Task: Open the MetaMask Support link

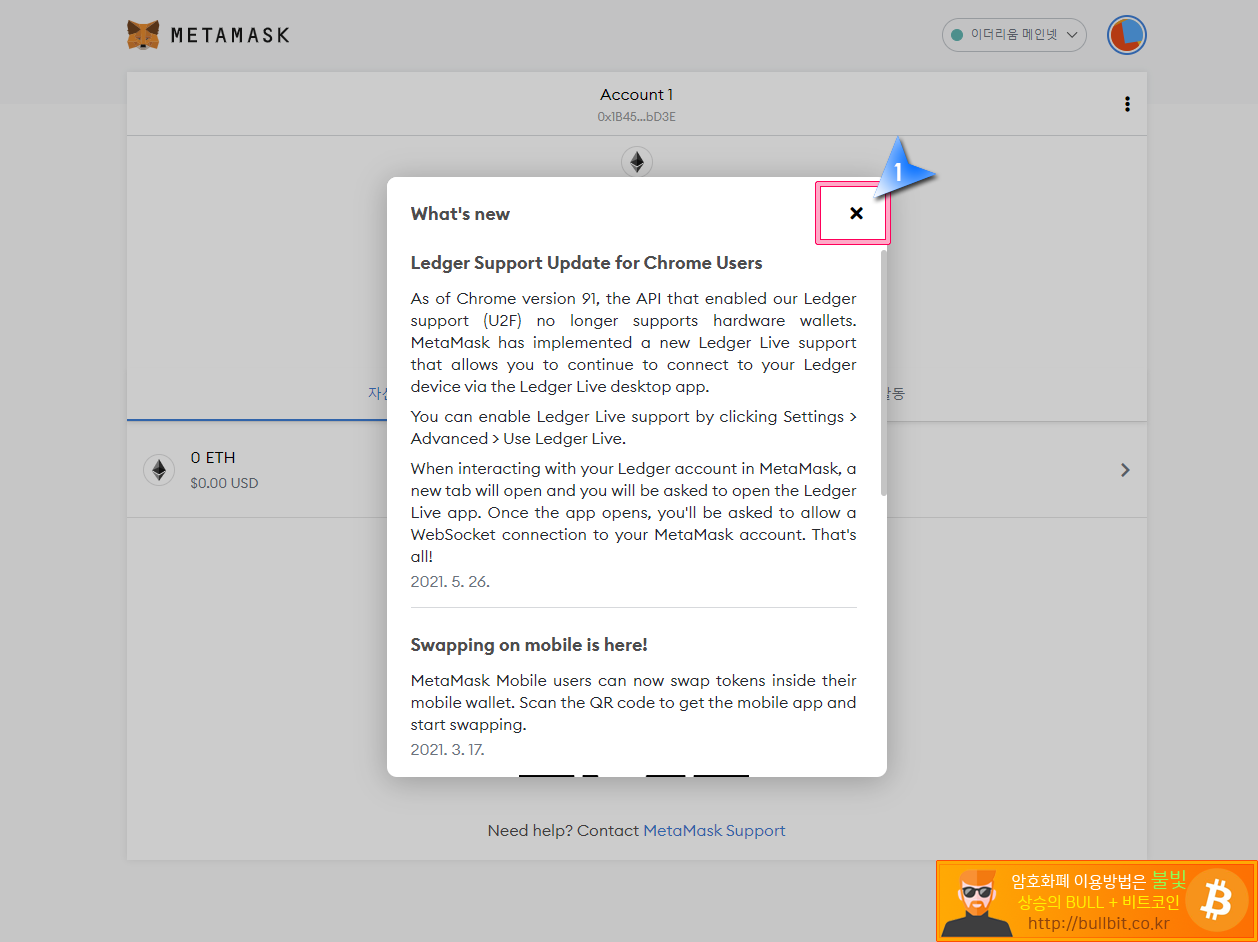Action: 714,831
